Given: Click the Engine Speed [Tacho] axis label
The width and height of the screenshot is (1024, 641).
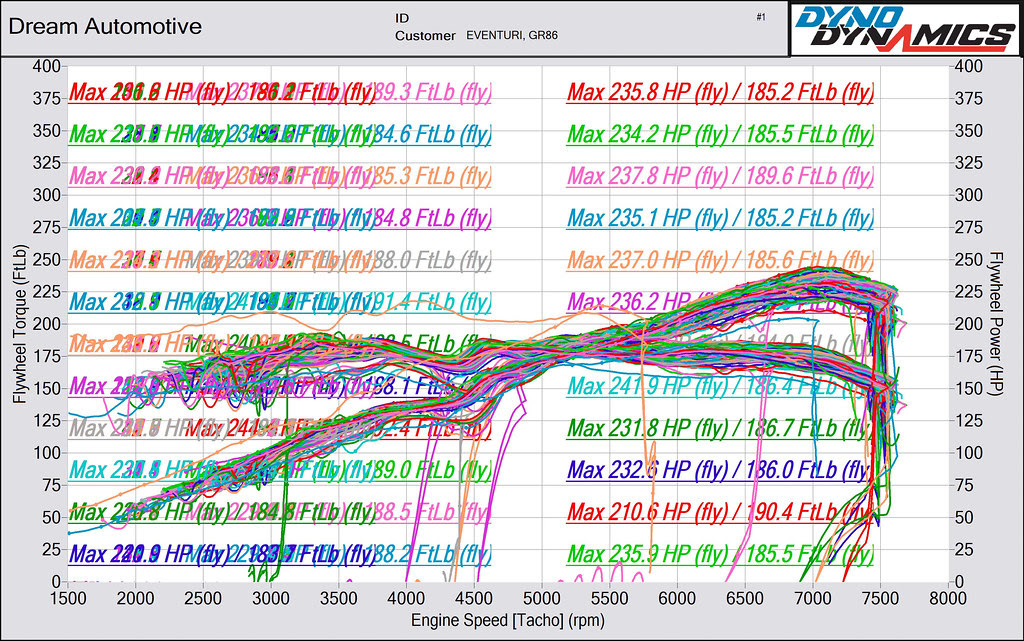Looking at the screenshot, I should [507, 620].
